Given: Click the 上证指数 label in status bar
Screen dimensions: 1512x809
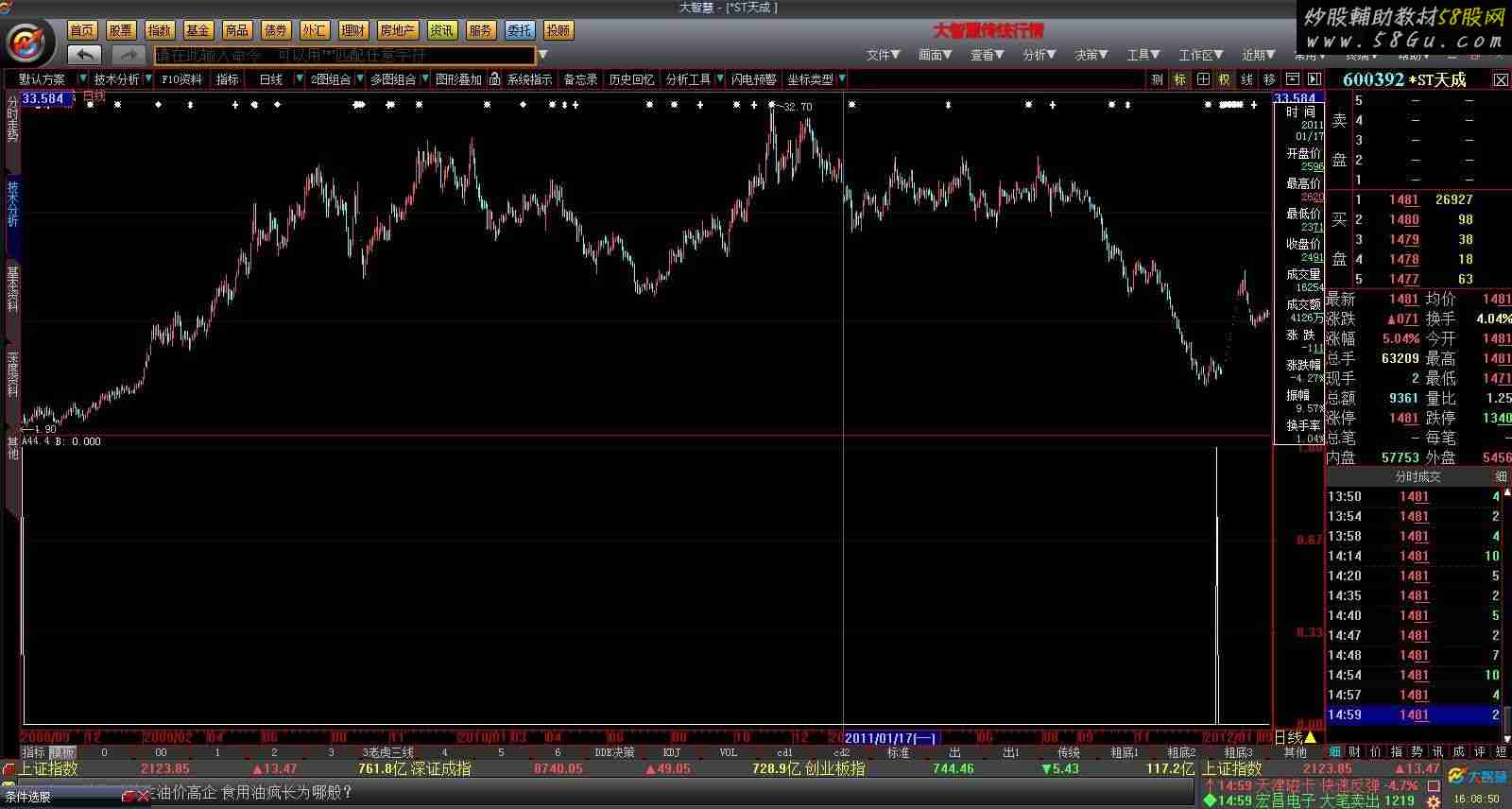Looking at the screenshot, I should click(48, 769).
